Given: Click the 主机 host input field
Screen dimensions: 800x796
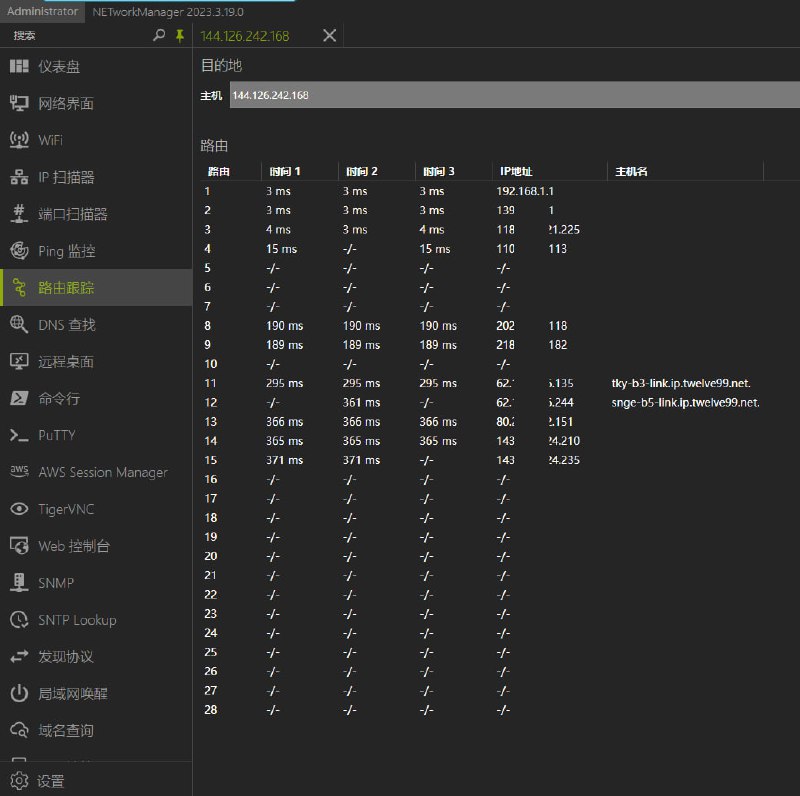Looking at the screenshot, I should [x=510, y=95].
